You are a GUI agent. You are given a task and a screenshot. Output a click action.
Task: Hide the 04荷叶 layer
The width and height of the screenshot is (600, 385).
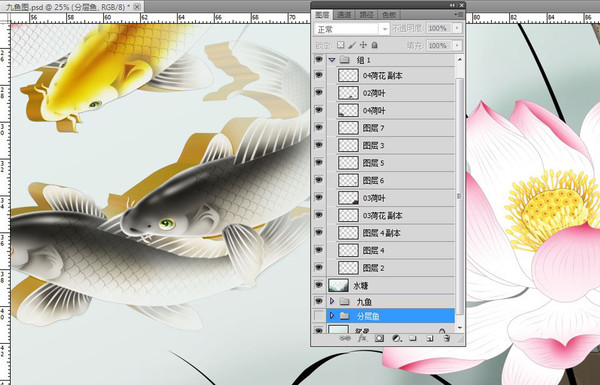tap(319, 110)
